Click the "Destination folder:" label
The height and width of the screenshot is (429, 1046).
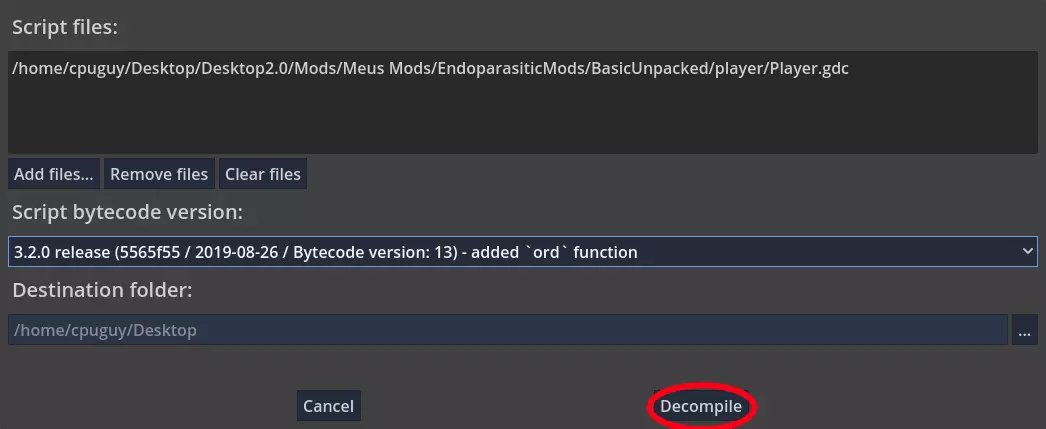pos(102,290)
